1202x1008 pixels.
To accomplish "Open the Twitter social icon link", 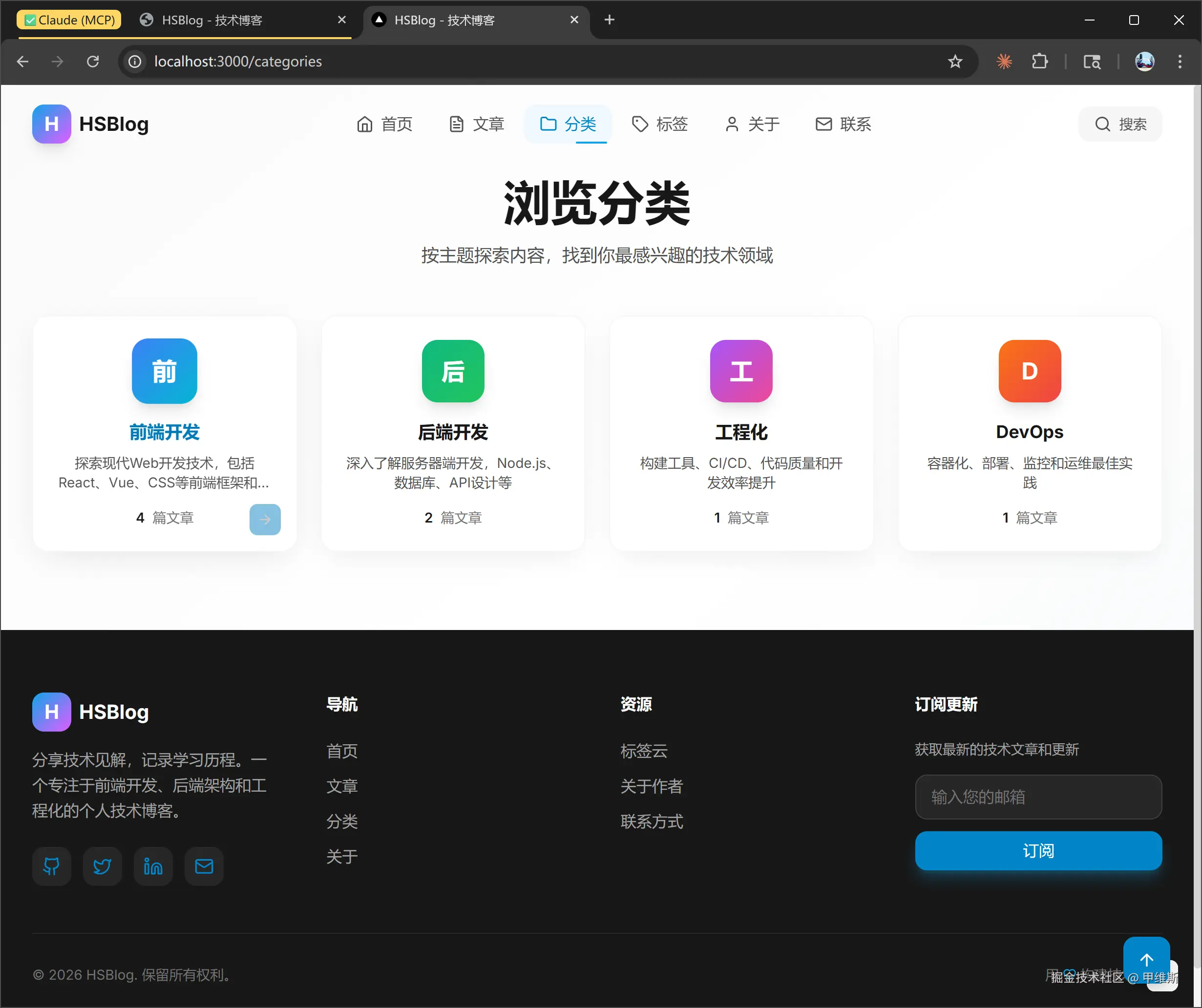I will [102, 866].
